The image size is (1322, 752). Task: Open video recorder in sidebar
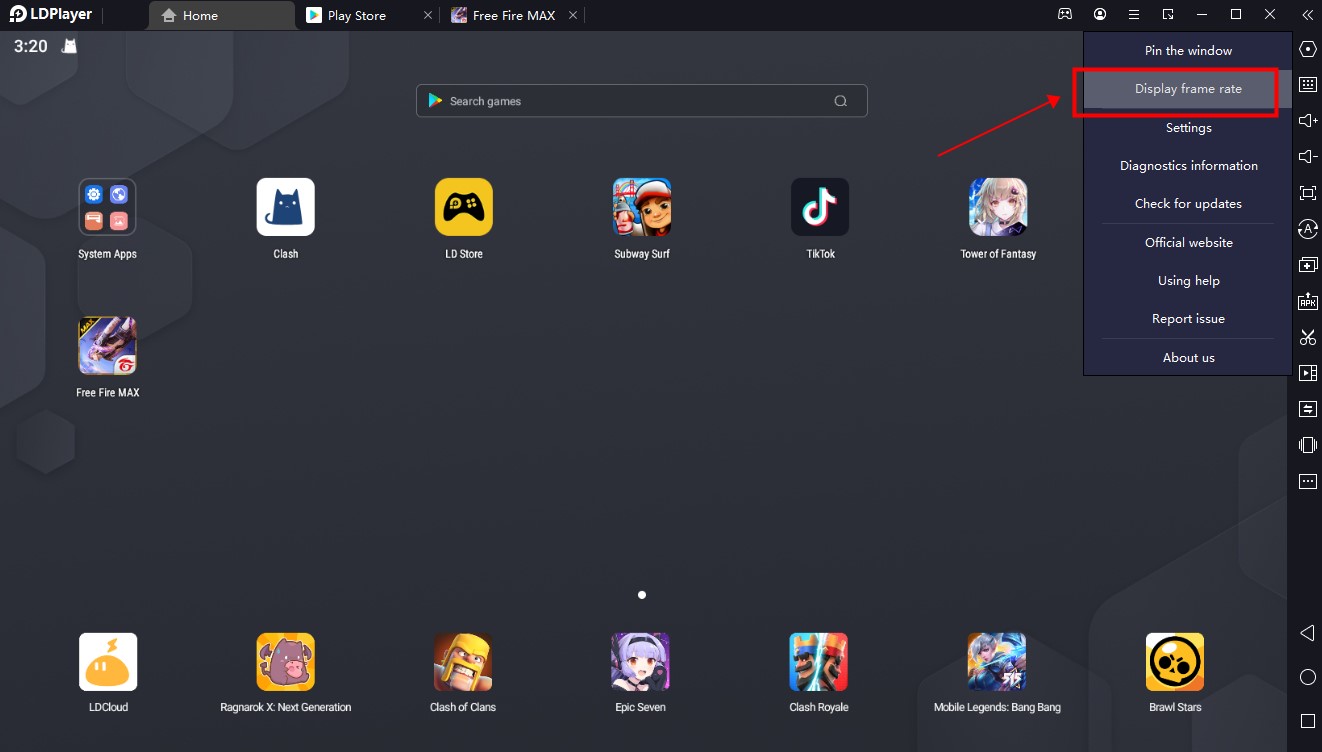coord(1307,373)
